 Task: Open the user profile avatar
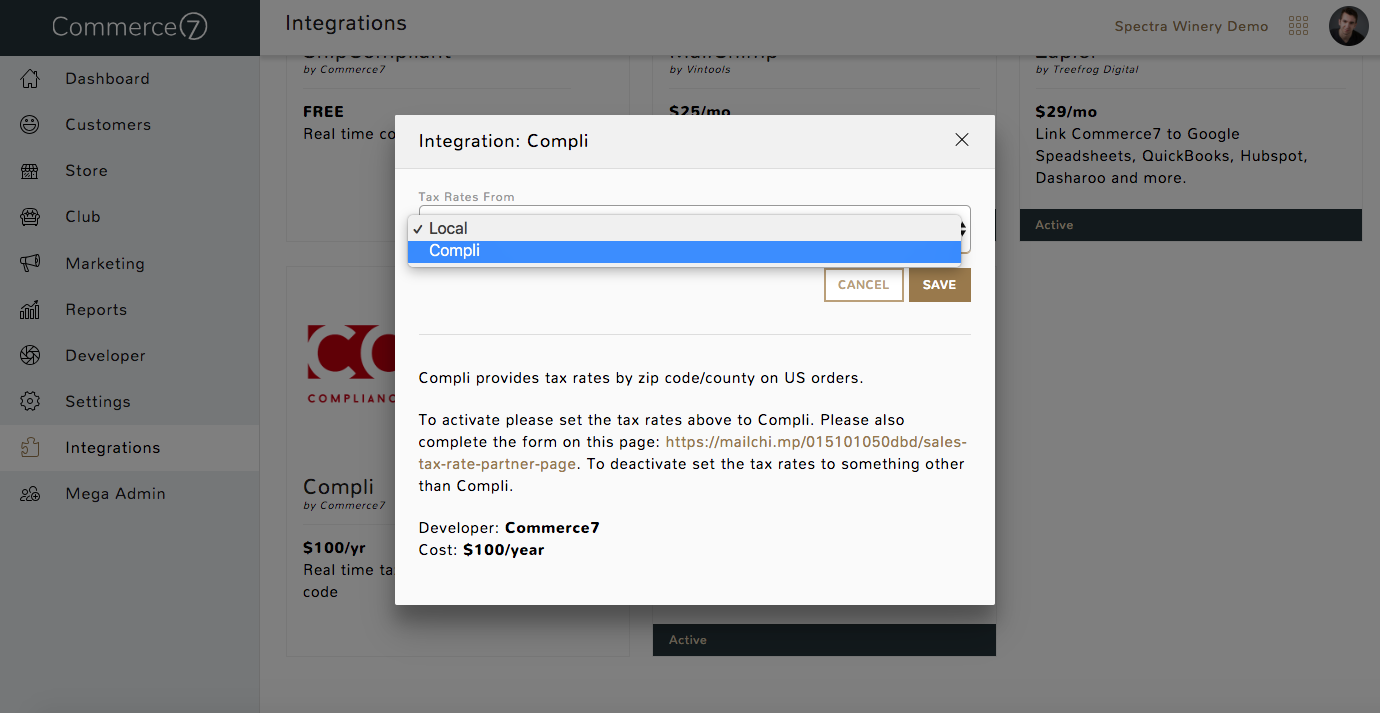tap(1348, 26)
